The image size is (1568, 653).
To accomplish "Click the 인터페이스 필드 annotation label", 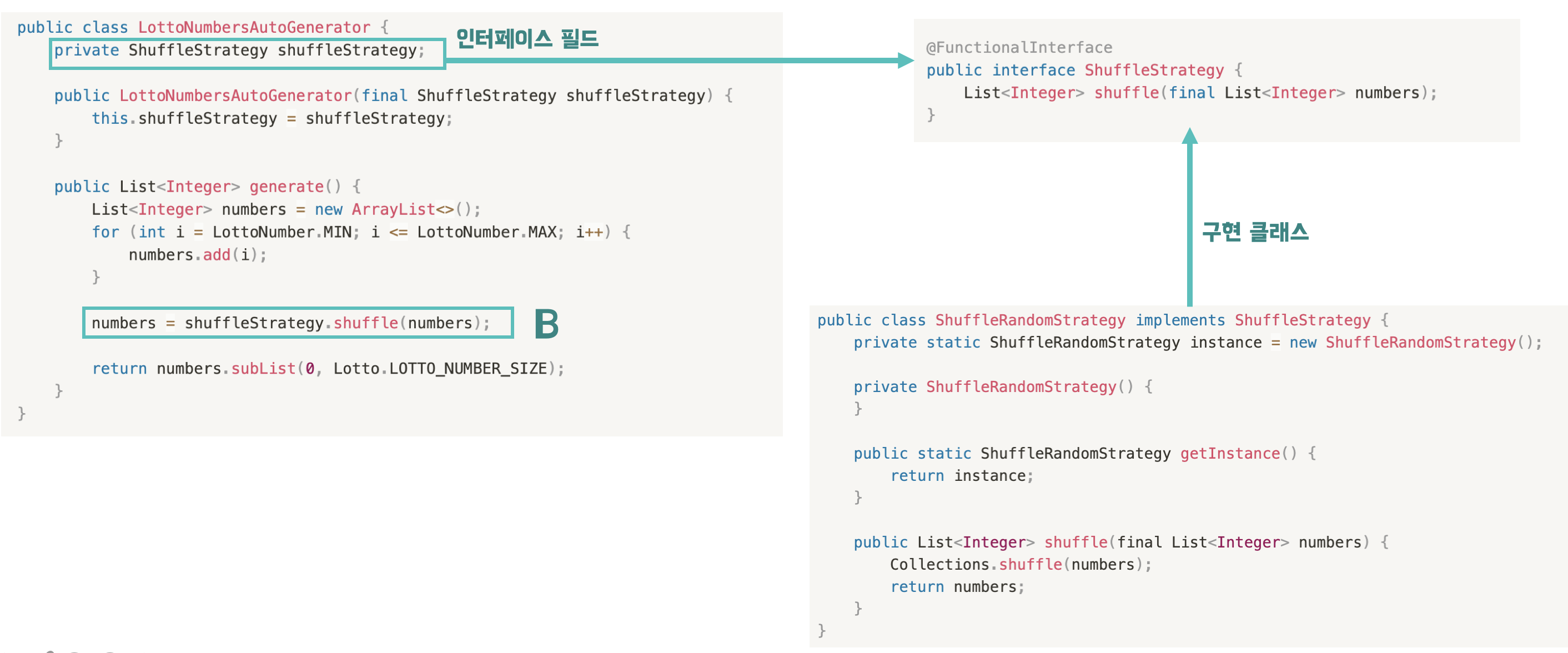I will tap(527, 39).
